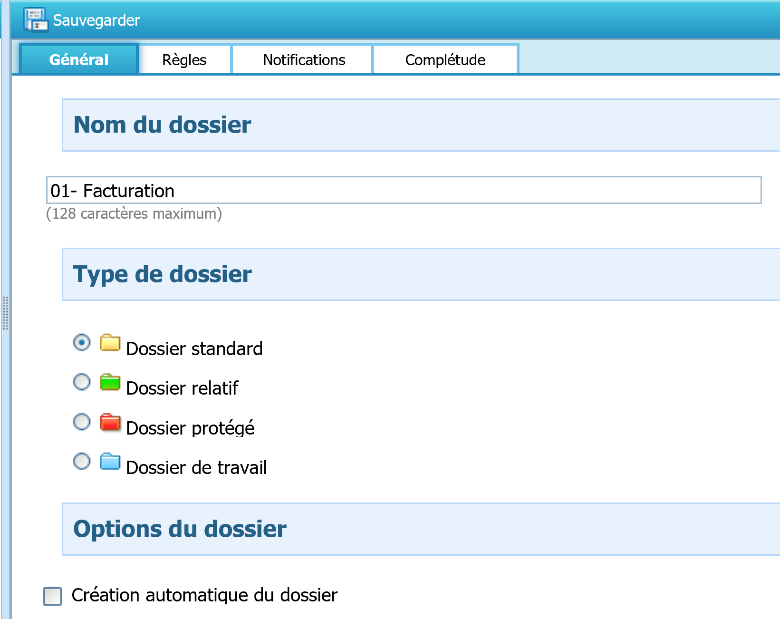Click the left panel splitter handle
Viewport: 780px width, 619px height.
point(6,312)
